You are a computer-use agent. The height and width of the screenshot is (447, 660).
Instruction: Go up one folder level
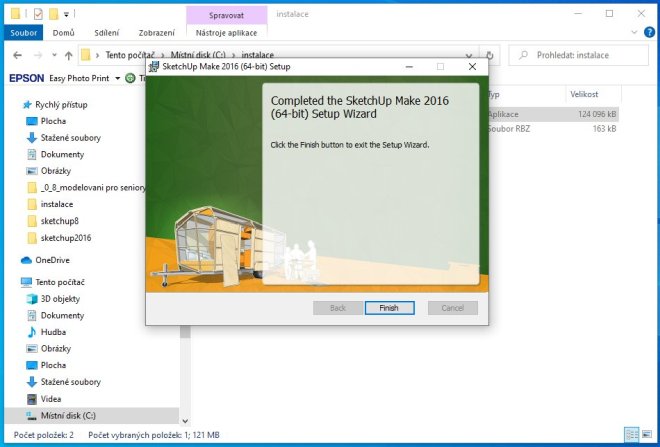[x=69, y=55]
